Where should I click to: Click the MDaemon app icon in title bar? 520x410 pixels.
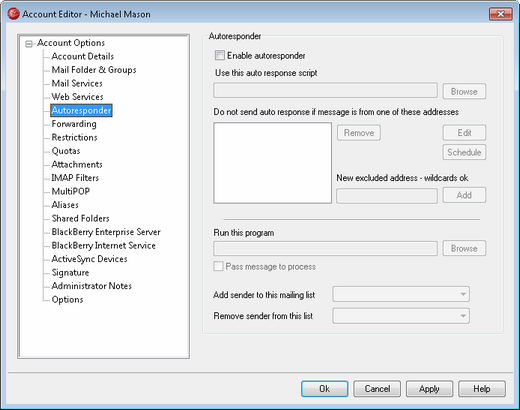pyautogui.click(x=13, y=14)
